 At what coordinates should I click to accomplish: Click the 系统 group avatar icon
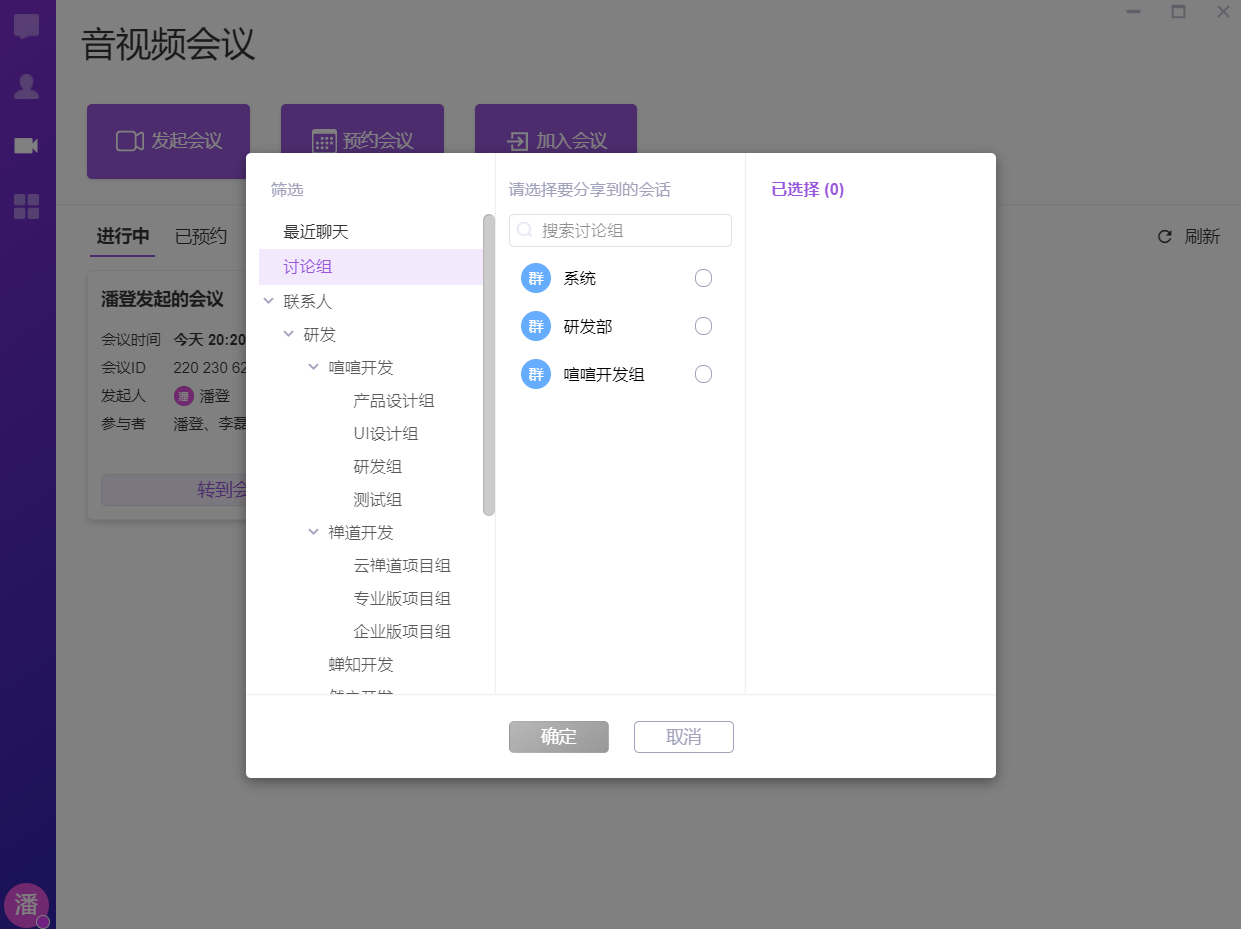(x=536, y=278)
